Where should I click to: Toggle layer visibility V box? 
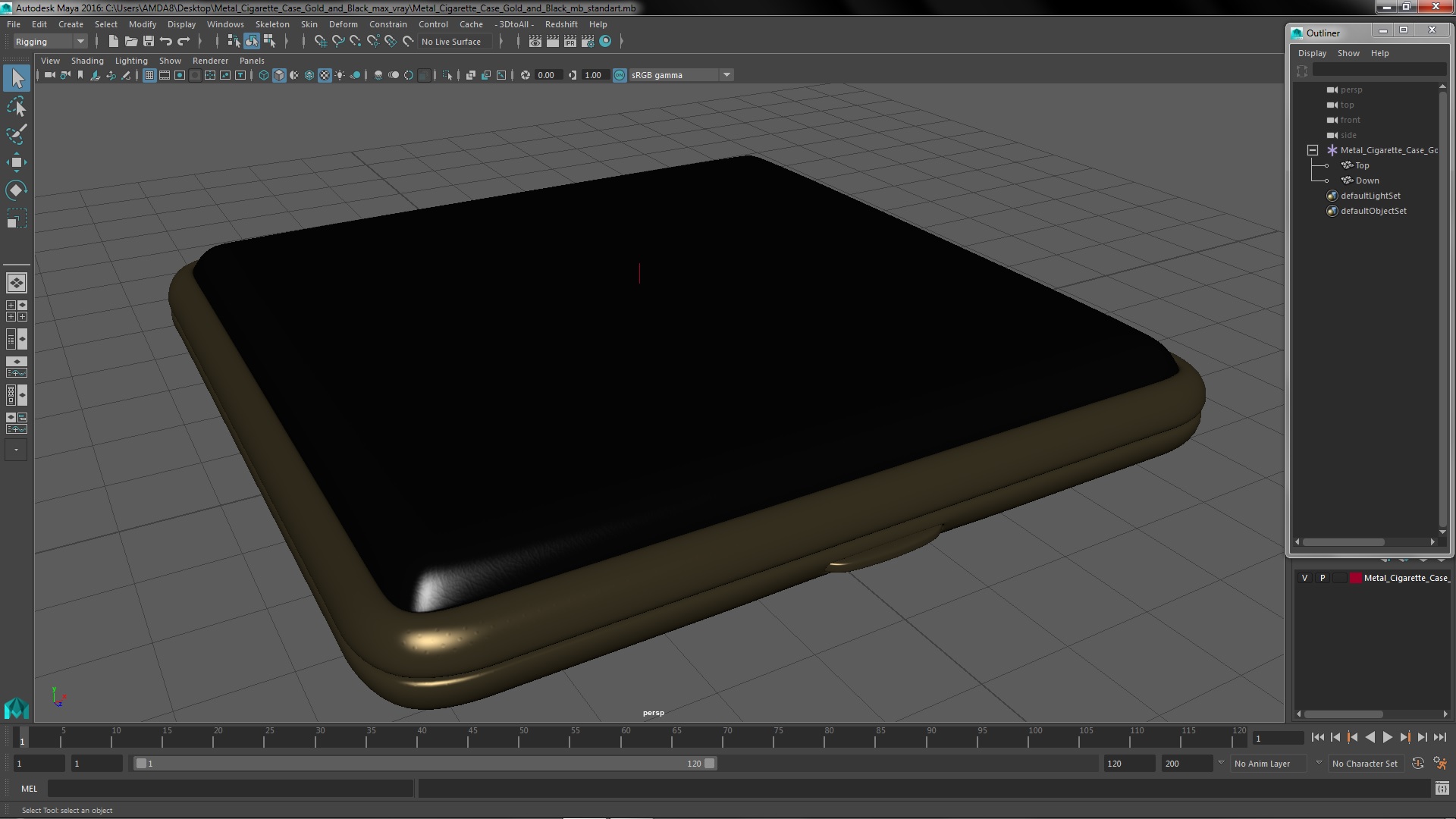click(x=1304, y=578)
